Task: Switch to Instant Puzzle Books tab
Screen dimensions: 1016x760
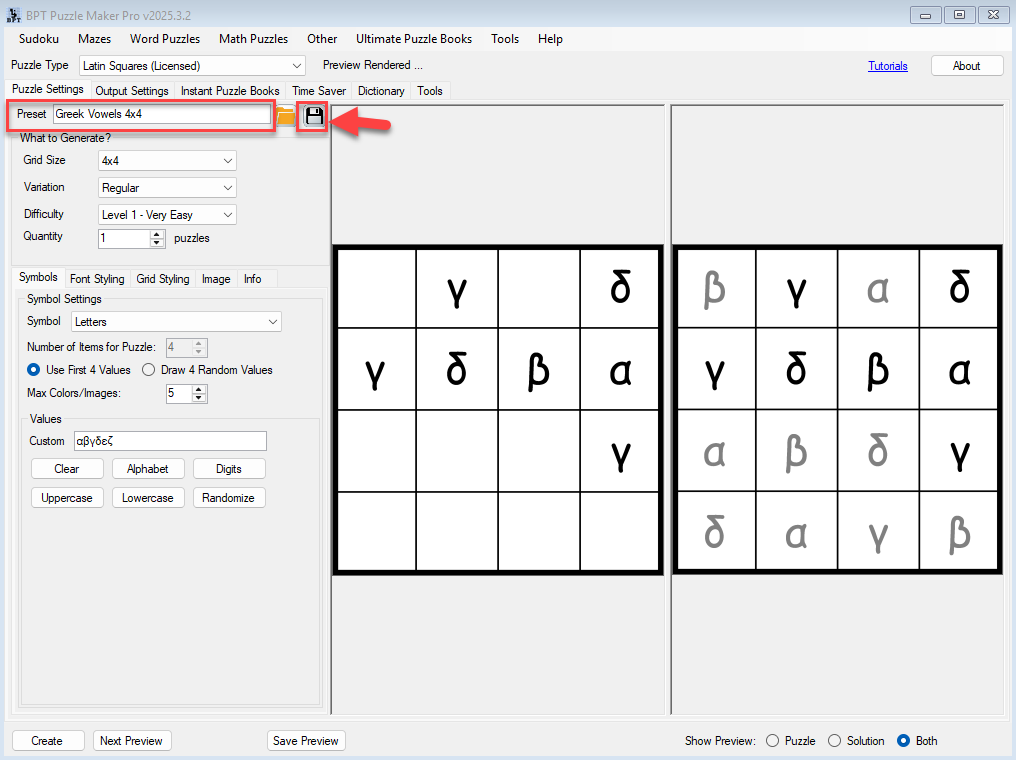Action: click(230, 91)
